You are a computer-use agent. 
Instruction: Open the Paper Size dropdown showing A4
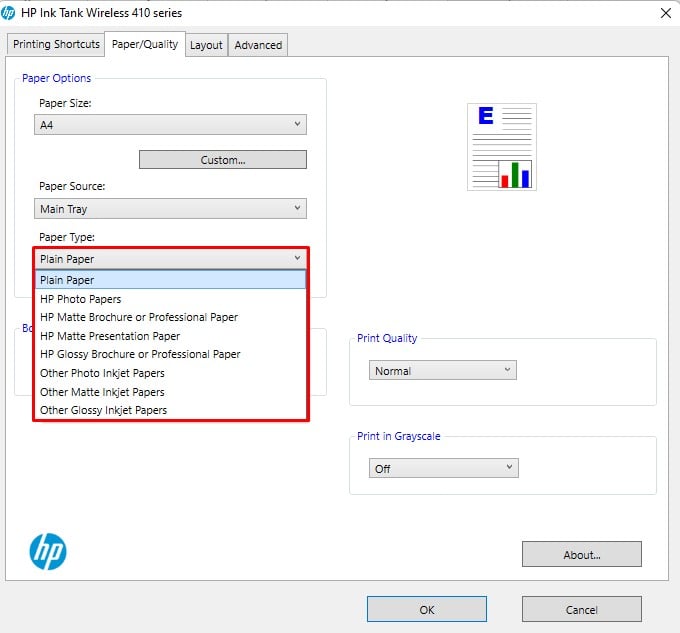(x=170, y=125)
